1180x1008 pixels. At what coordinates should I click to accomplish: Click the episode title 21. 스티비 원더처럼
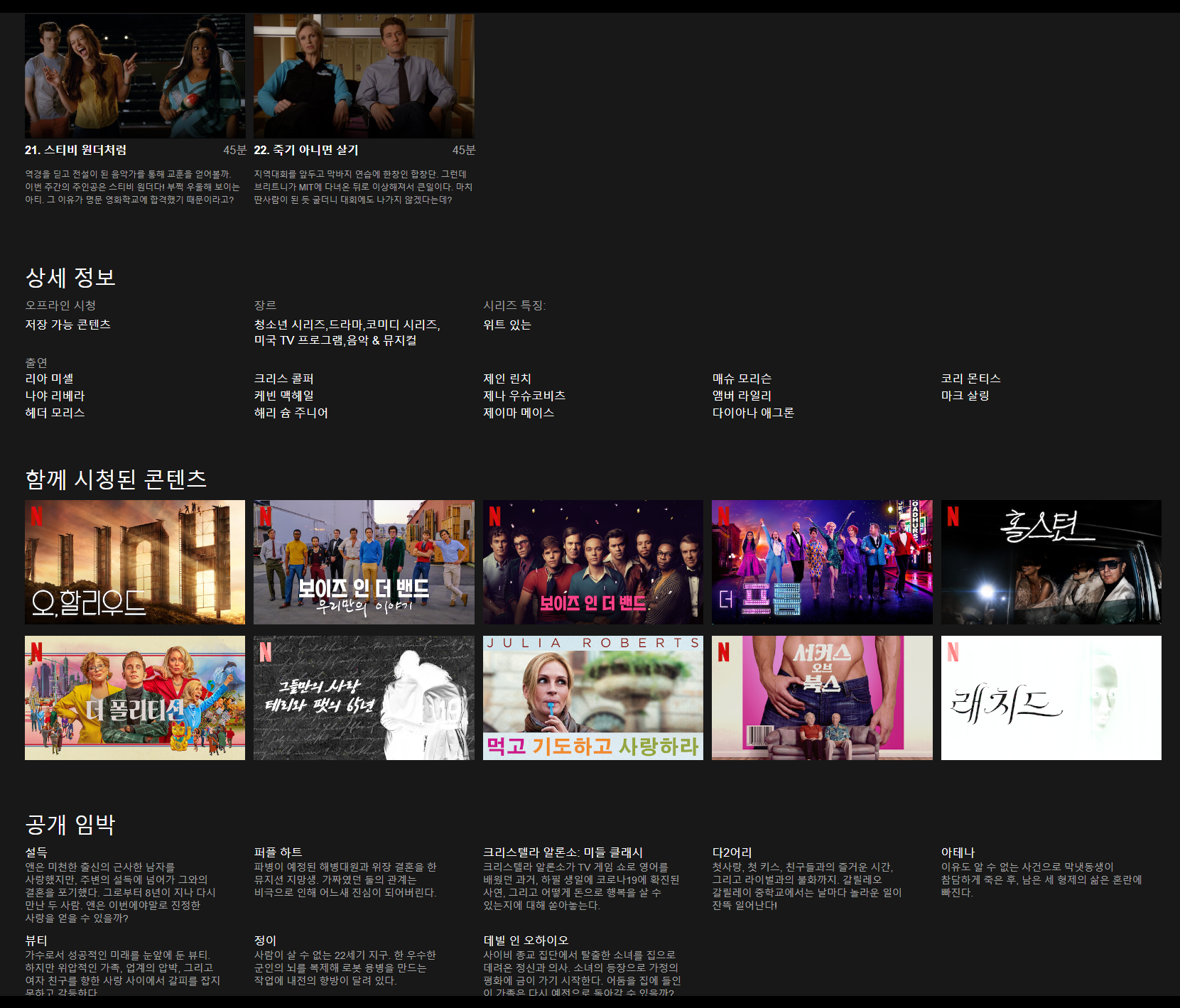click(76, 150)
